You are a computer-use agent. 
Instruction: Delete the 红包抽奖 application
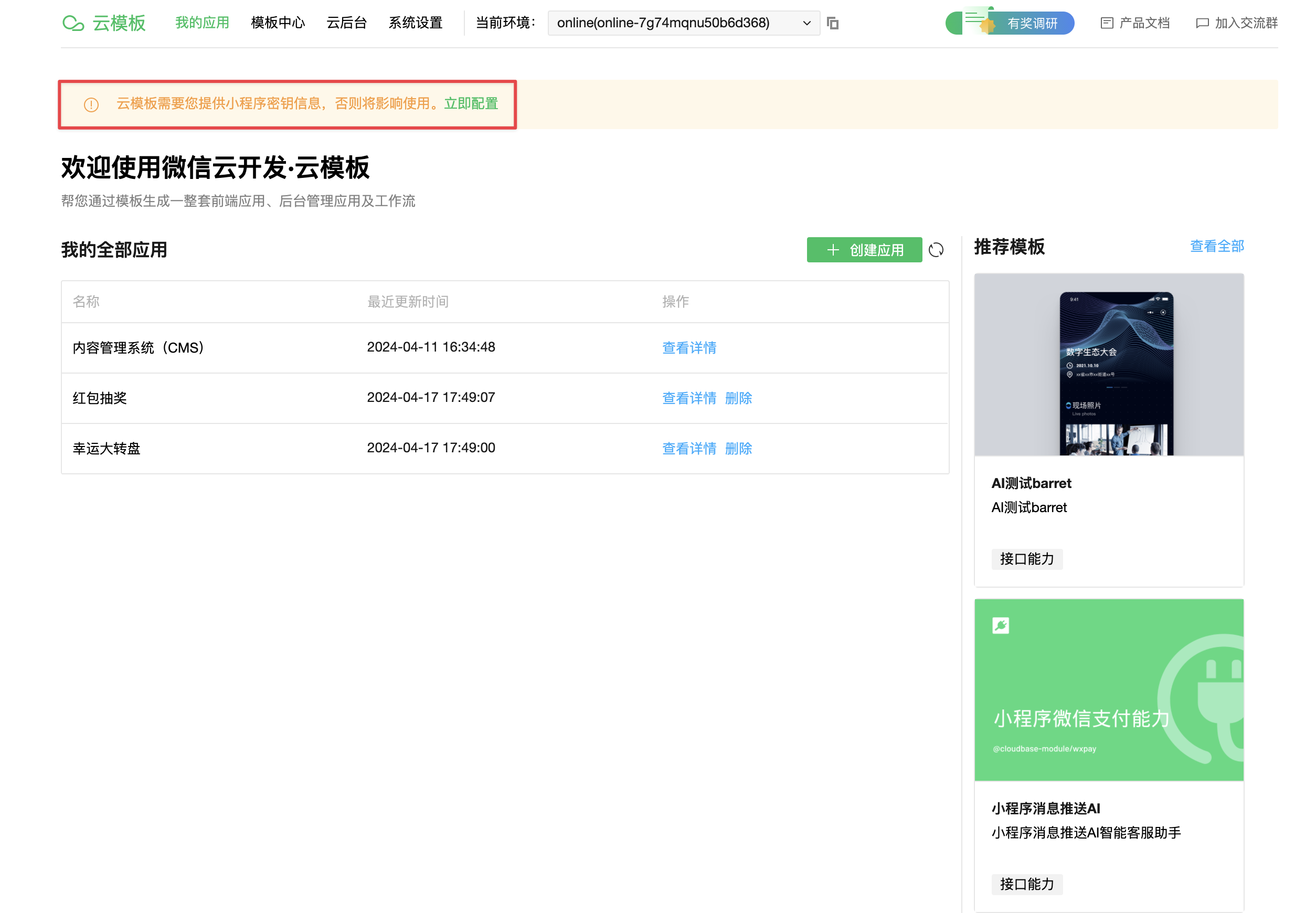point(738,398)
